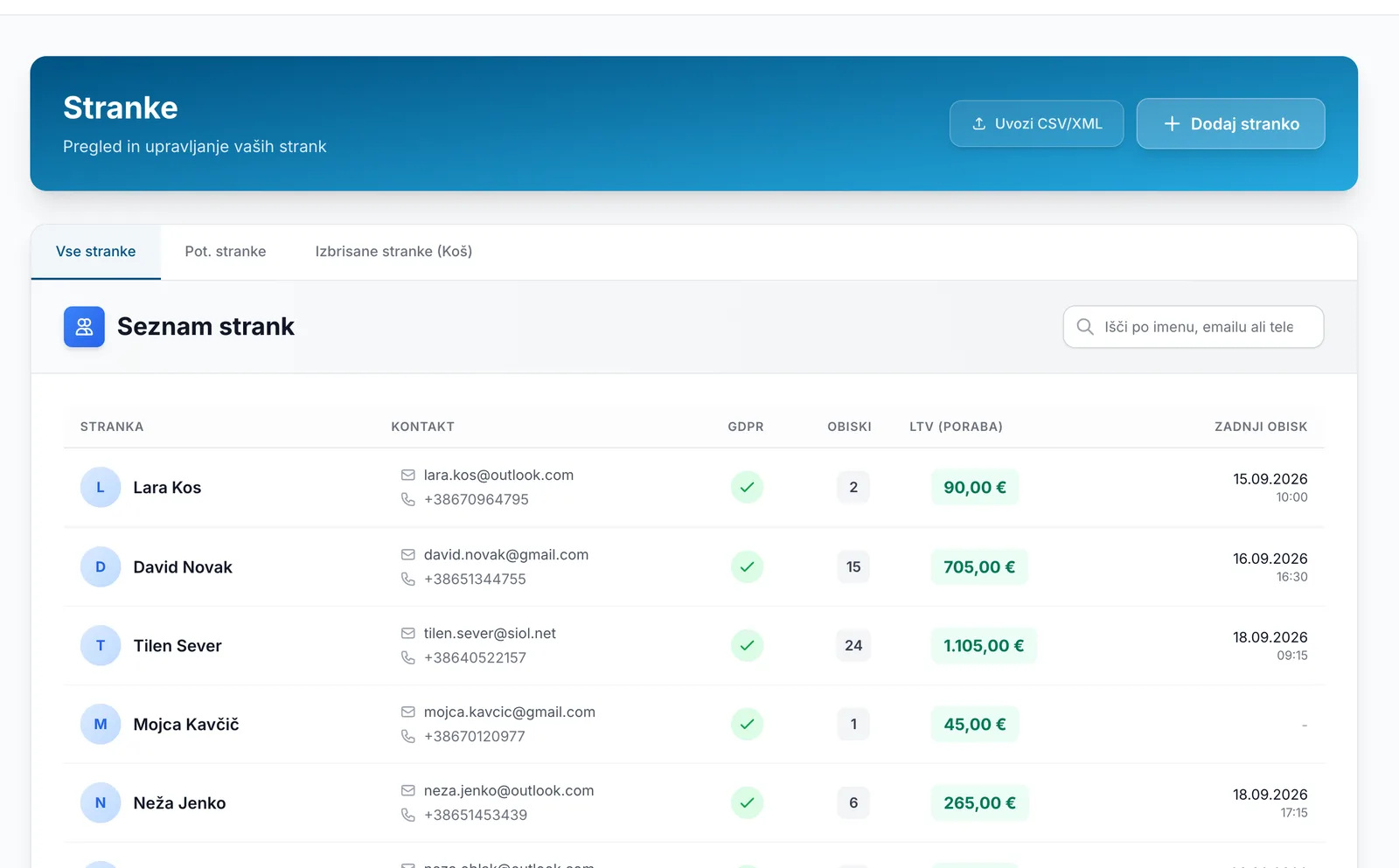The width and height of the screenshot is (1399, 868).
Task: Click phone number +38651453439
Action: (476, 815)
